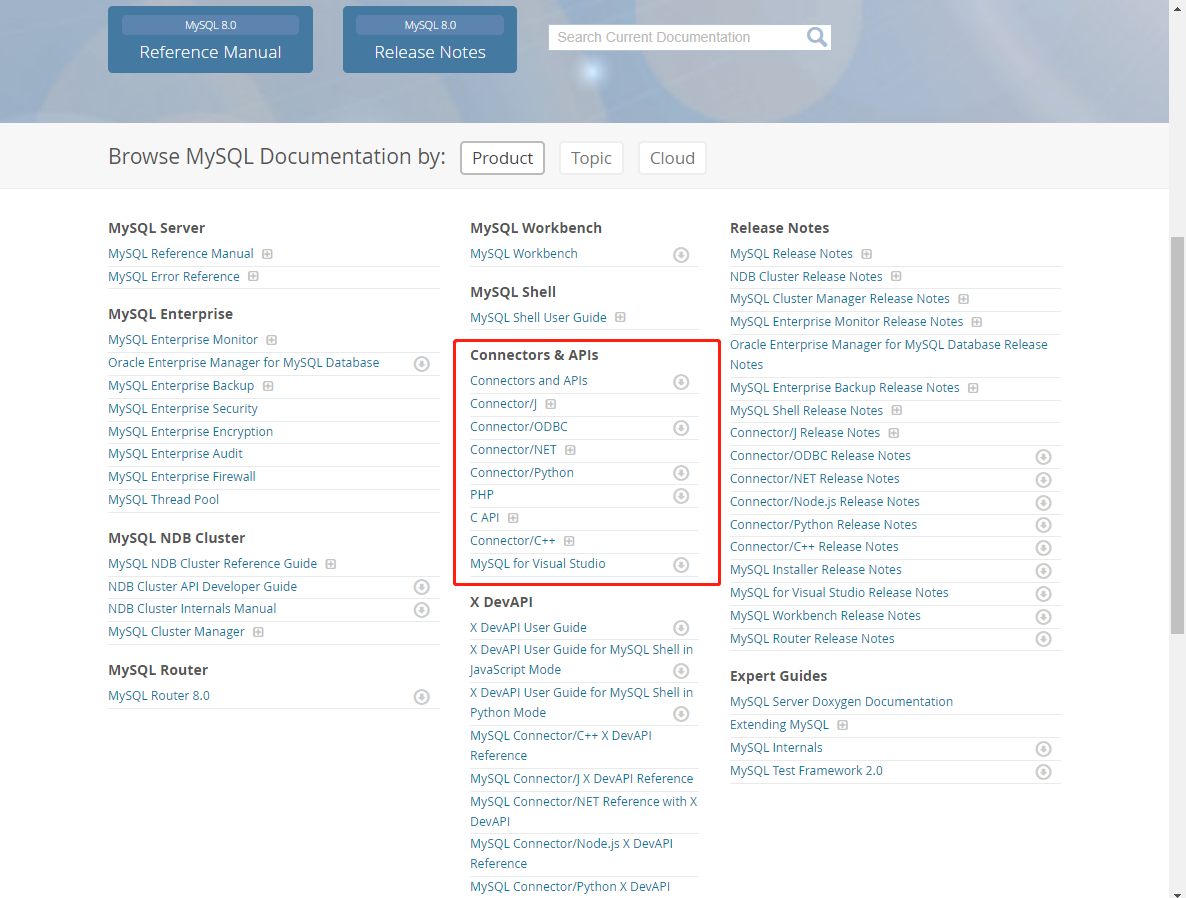Screen dimensions: 1186x898
Task: Click the arrow icon next to MySQL Workbench Release Notes
Action: click(1043, 616)
